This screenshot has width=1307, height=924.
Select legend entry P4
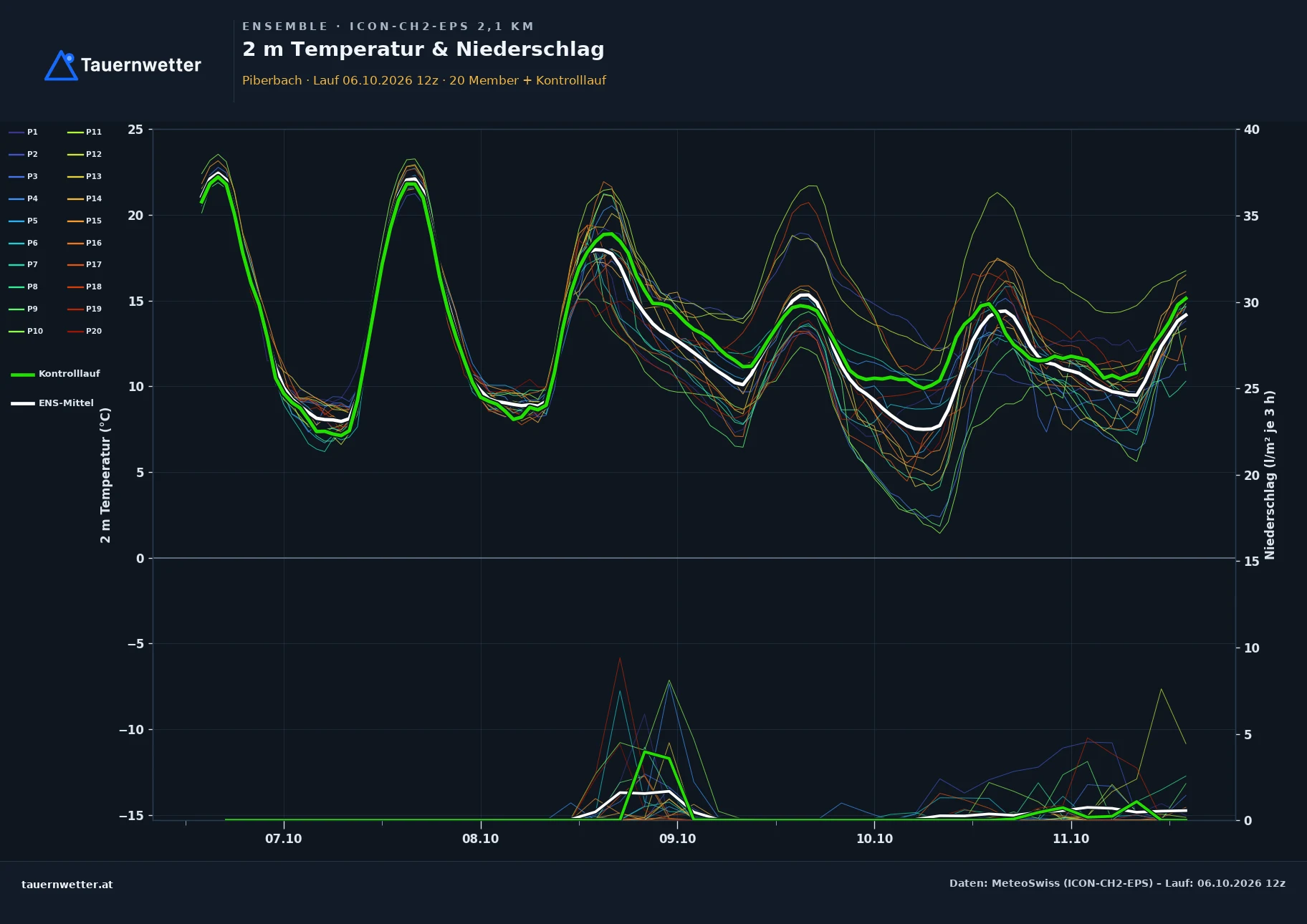point(24,198)
